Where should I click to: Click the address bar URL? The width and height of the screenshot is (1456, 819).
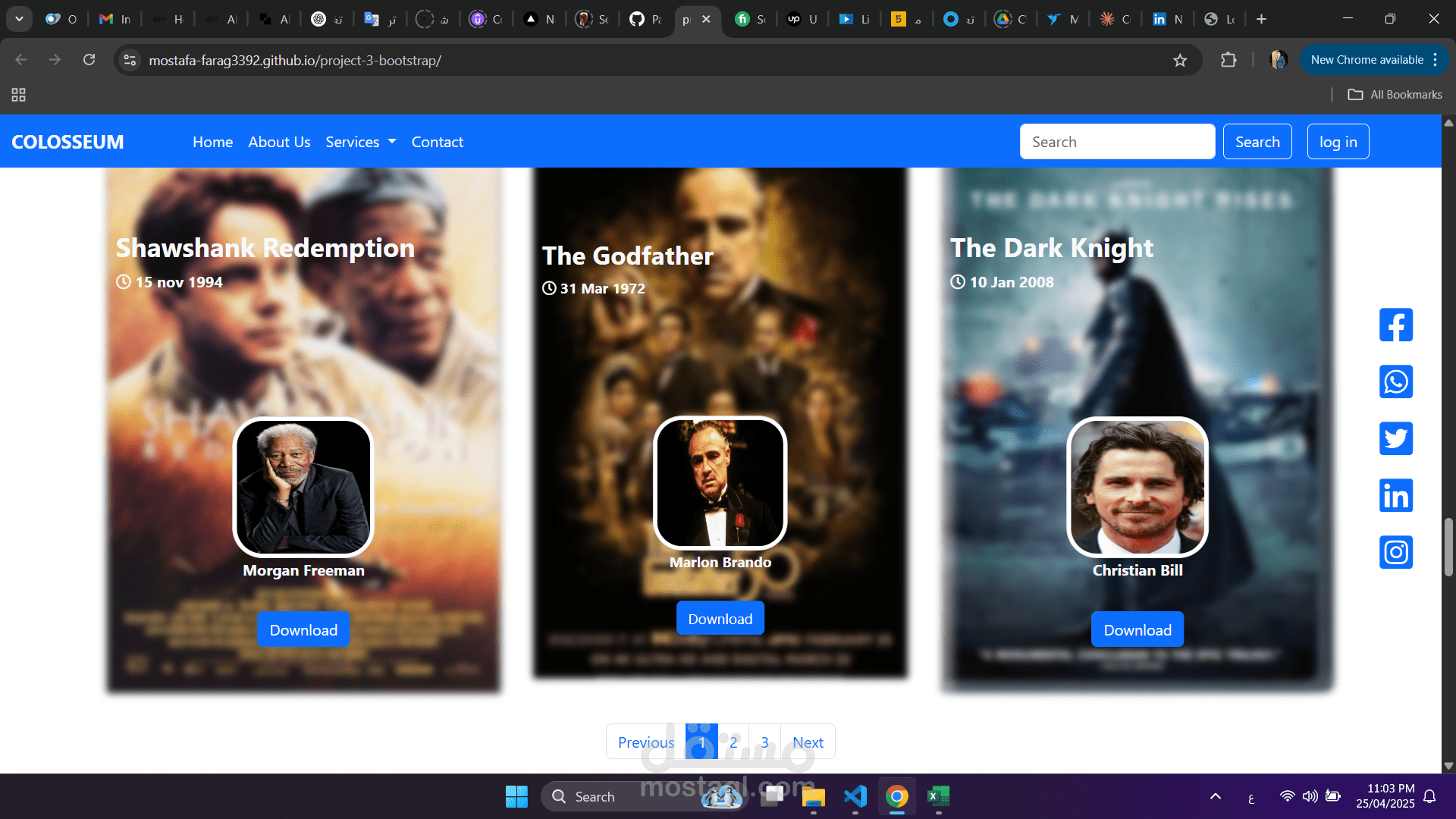click(x=295, y=60)
